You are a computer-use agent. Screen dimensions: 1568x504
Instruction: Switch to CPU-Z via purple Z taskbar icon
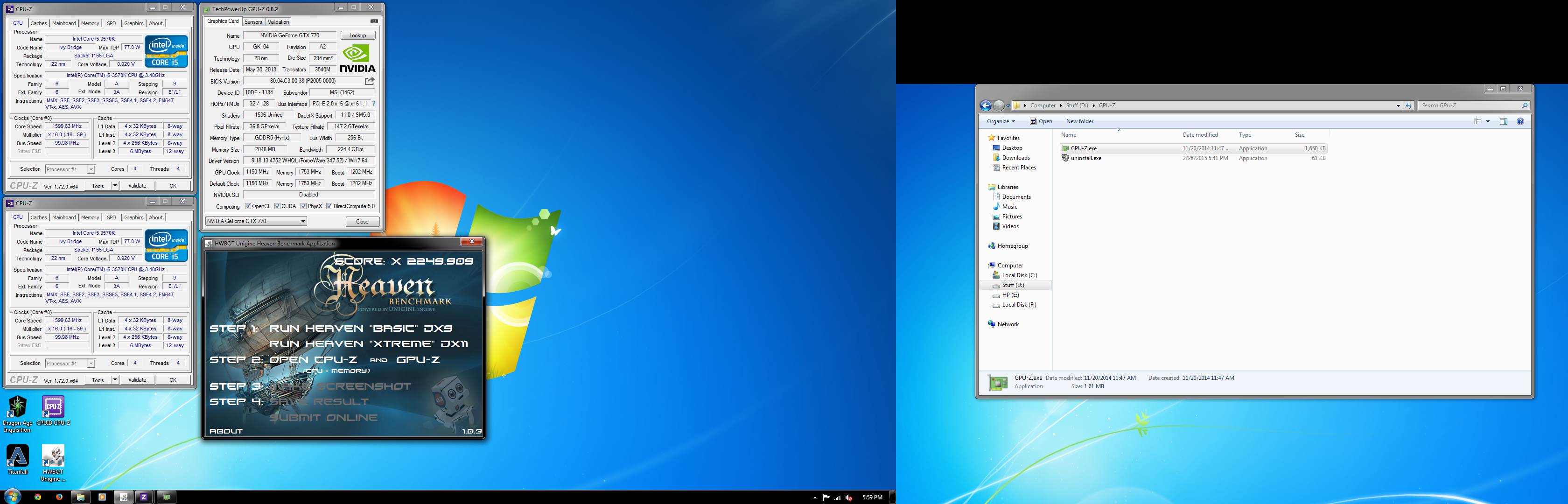tap(144, 497)
